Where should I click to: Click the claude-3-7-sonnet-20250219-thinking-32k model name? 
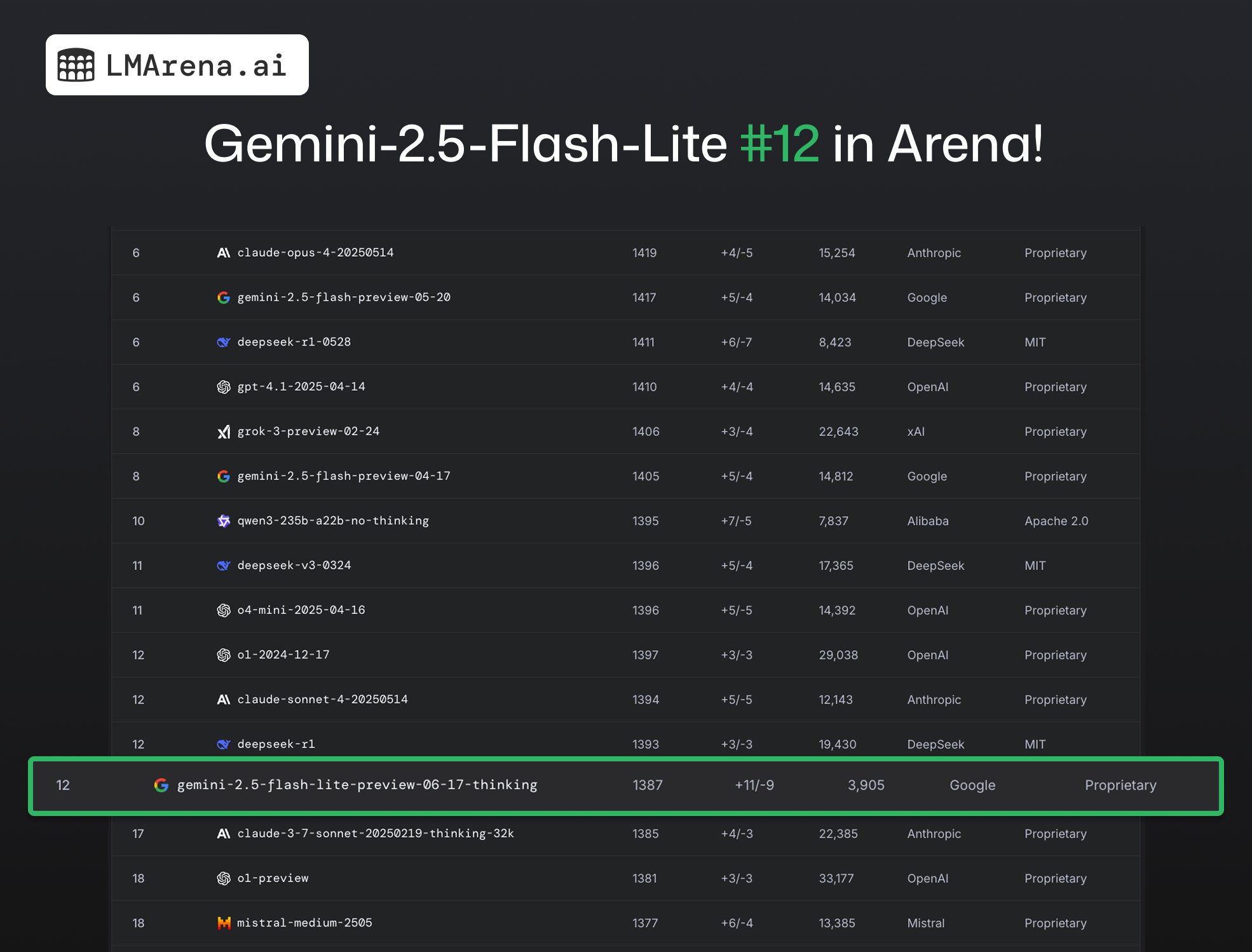pos(375,833)
